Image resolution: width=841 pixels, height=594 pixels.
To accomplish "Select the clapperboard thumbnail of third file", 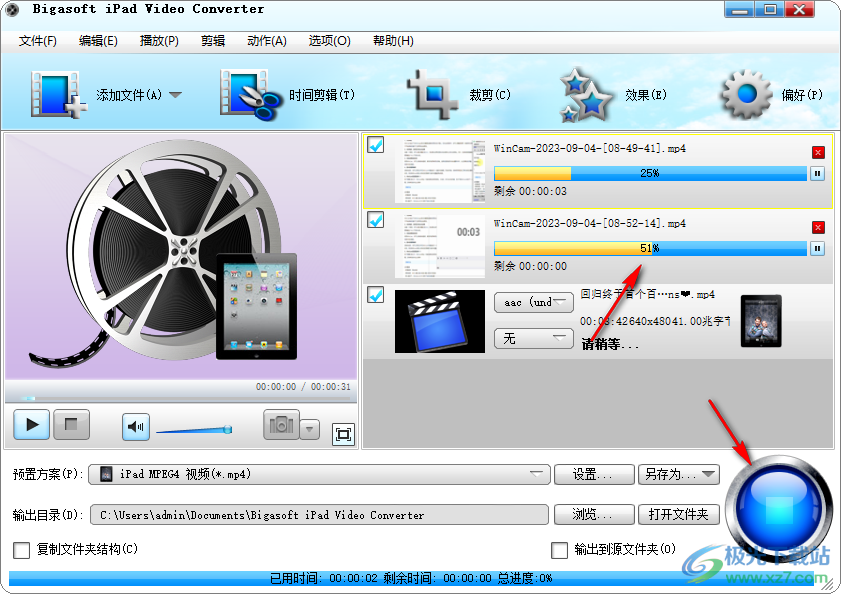I will (x=440, y=321).
